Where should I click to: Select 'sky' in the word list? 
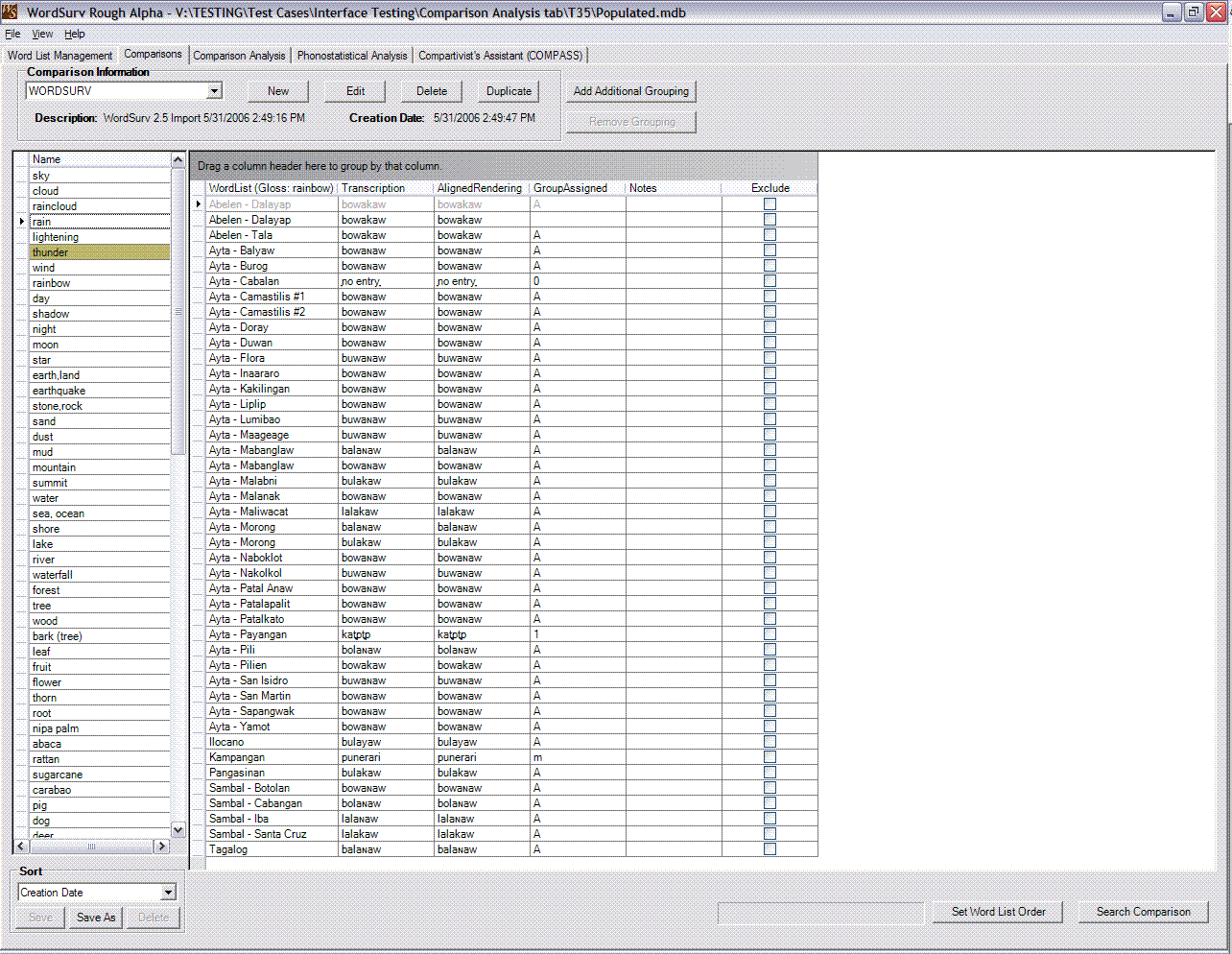pyautogui.click(x=100, y=176)
